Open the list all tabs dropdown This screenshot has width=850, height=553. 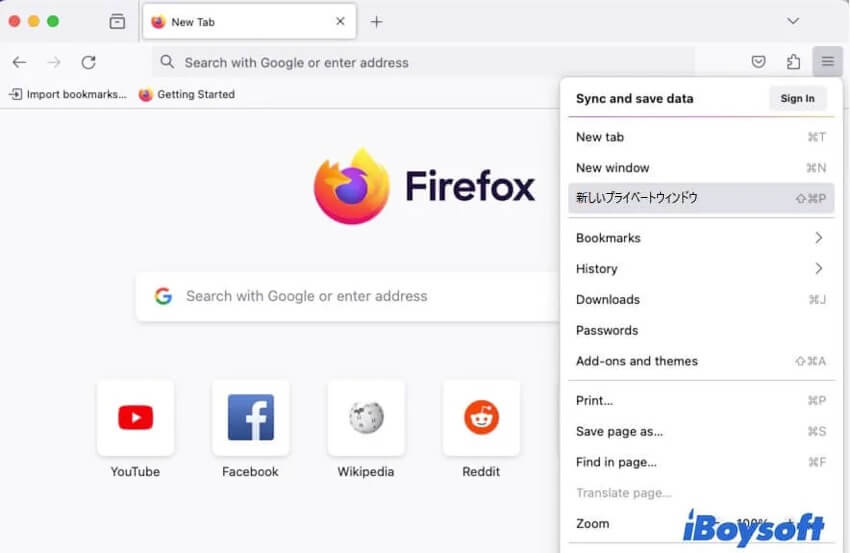tap(793, 21)
